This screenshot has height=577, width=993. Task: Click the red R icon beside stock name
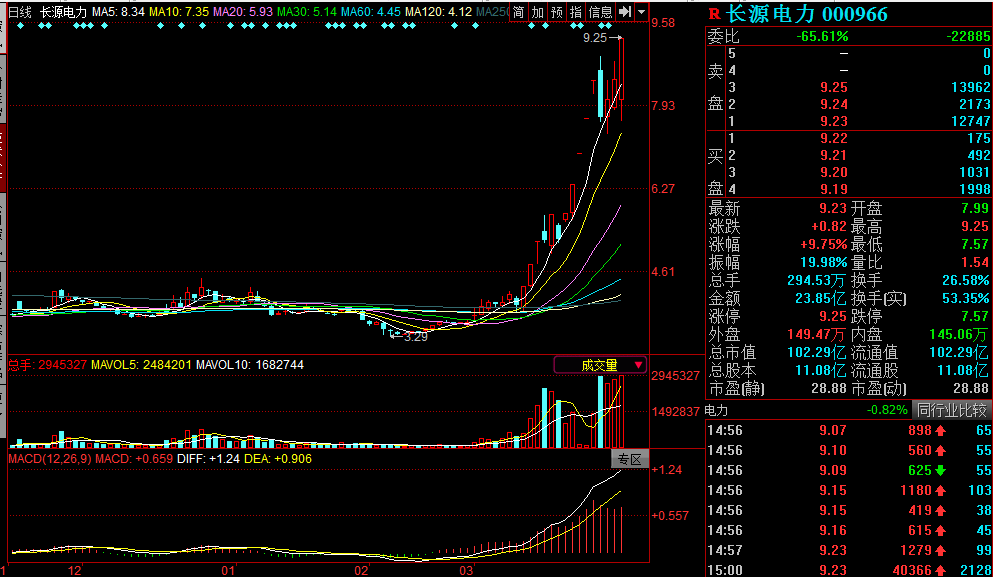[x=714, y=14]
